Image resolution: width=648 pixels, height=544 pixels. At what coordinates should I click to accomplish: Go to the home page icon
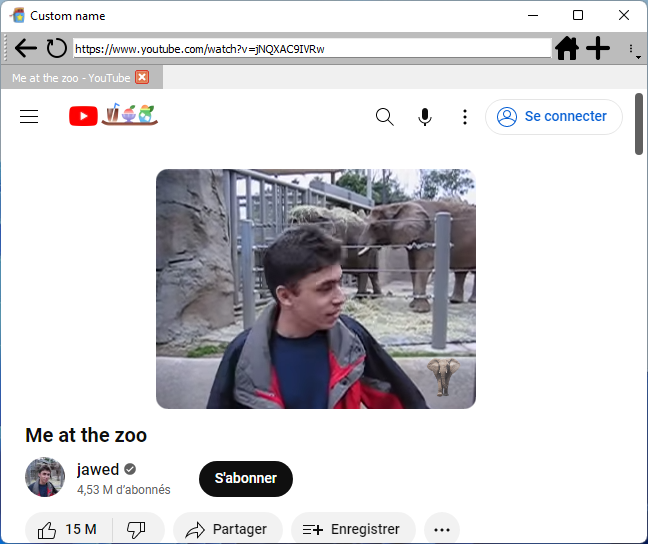tap(567, 48)
